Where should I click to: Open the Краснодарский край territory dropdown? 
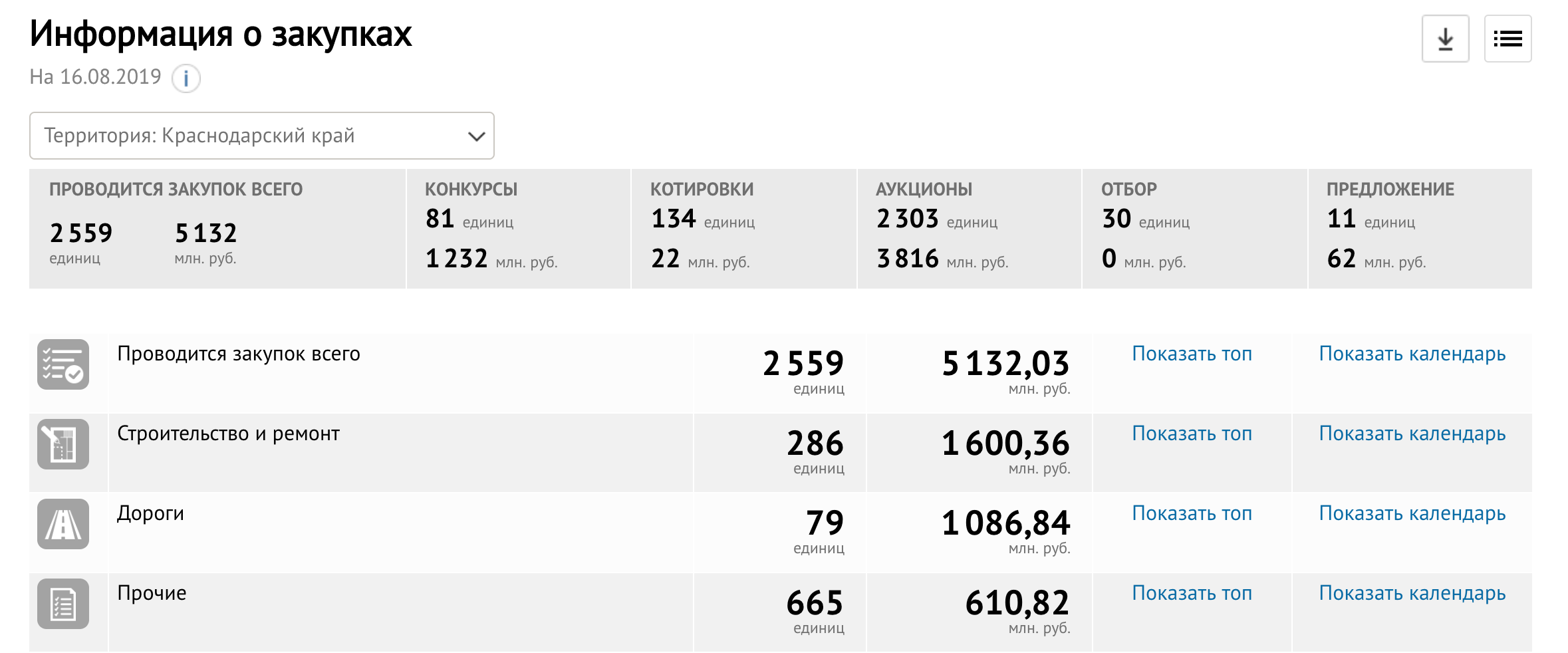[x=261, y=136]
